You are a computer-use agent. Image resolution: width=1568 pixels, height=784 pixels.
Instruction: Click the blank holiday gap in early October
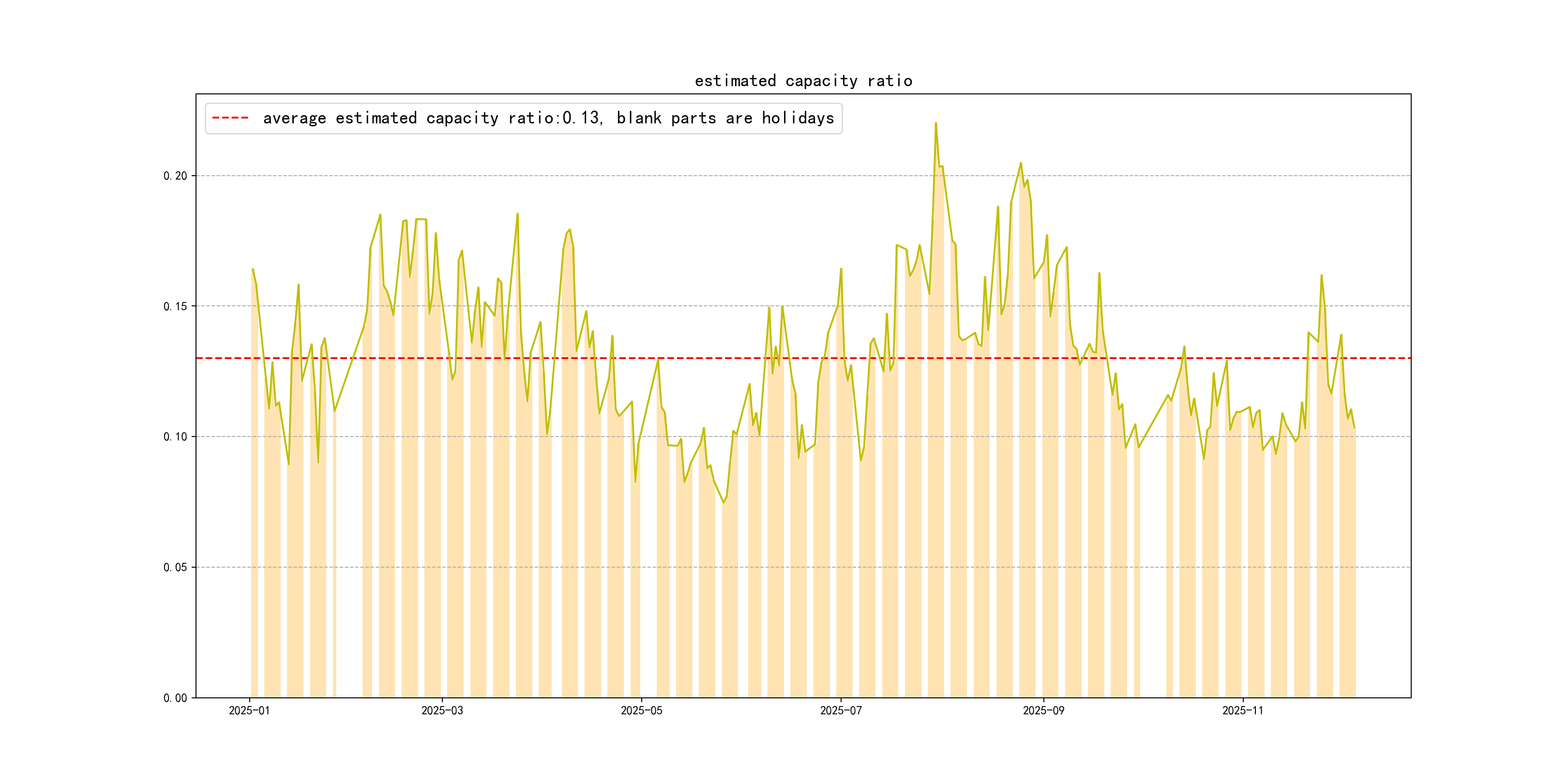1152,578
